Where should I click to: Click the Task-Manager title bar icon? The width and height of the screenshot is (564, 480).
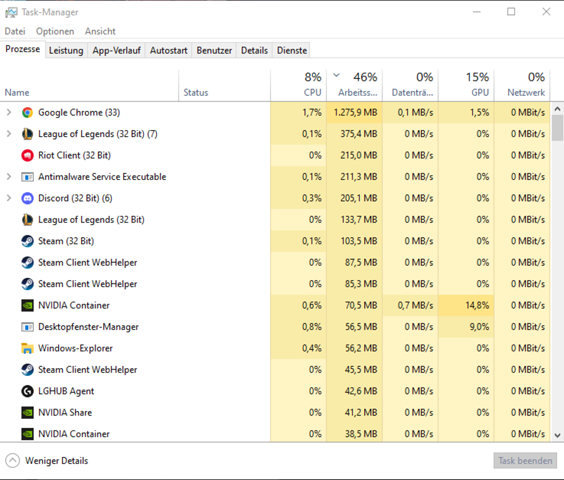pyautogui.click(x=11, y=13)
